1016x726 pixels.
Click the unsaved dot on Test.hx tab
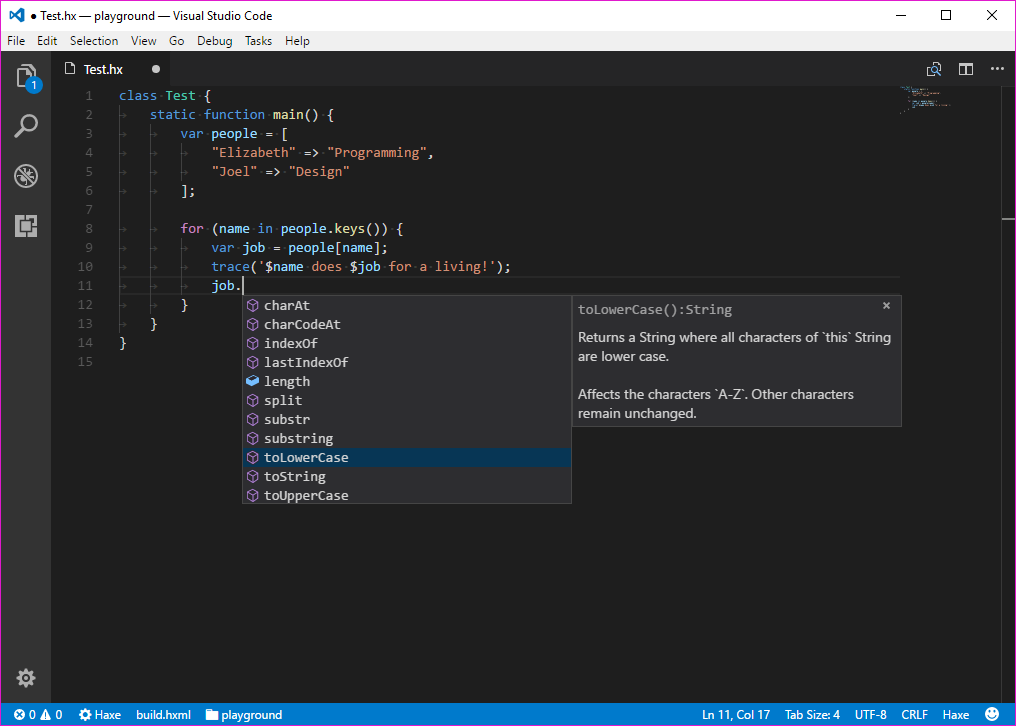(156, 69)
